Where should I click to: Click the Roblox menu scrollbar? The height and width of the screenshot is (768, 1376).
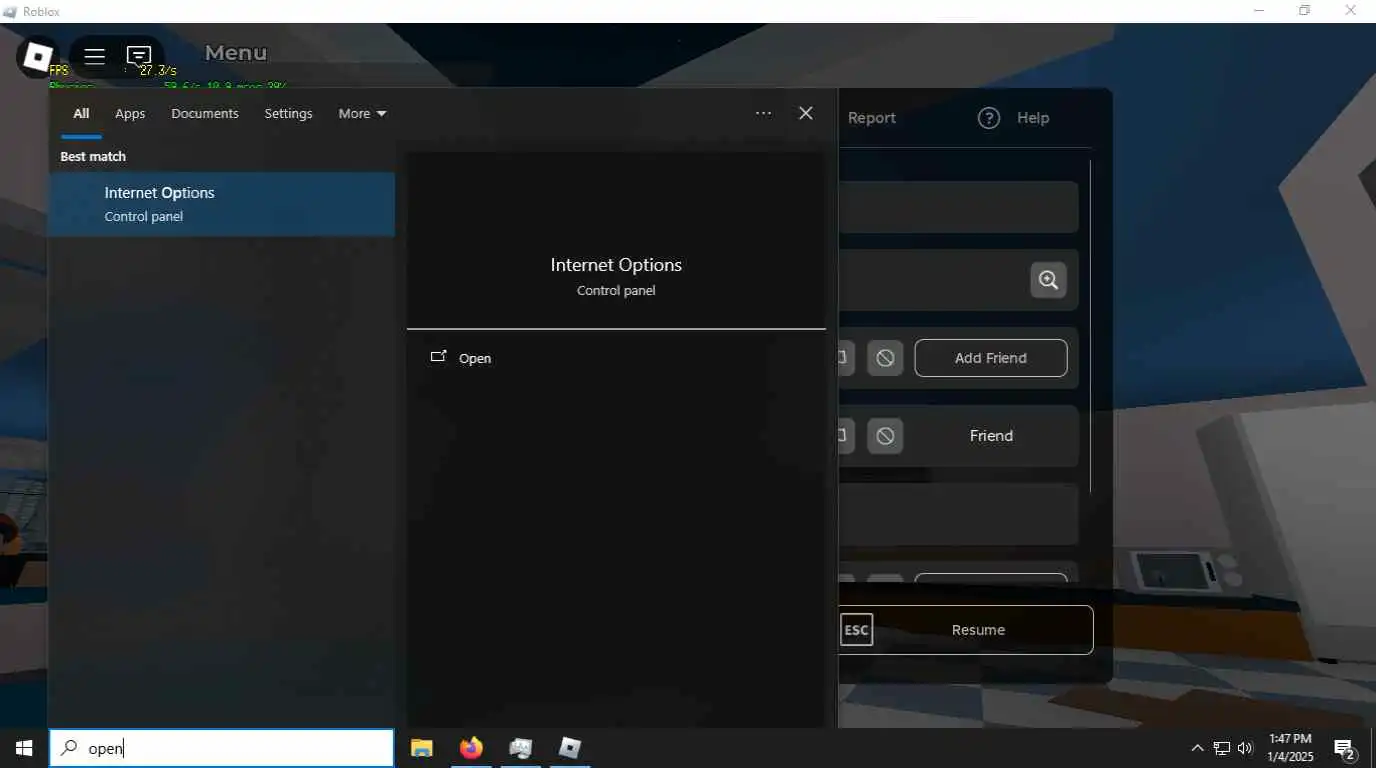coord(1091,325)
